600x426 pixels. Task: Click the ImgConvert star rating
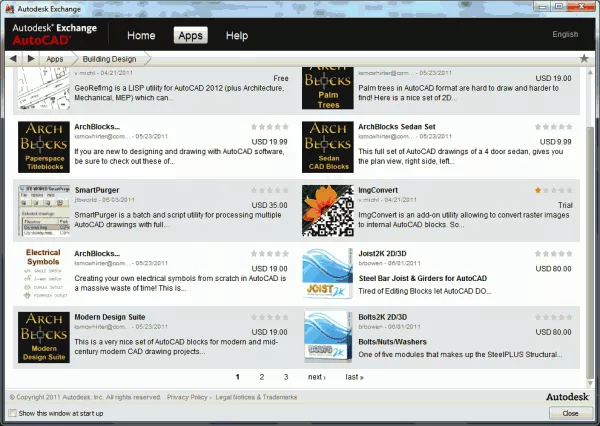pyautogui.click(x=553, y=190)
